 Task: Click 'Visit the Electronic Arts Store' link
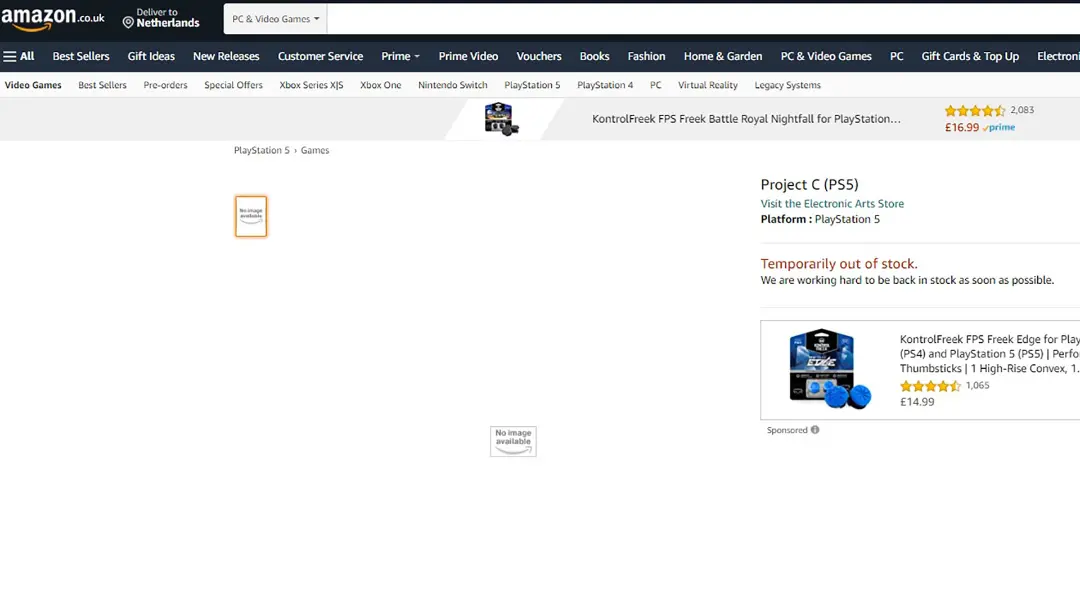click(x=832, y=204)
